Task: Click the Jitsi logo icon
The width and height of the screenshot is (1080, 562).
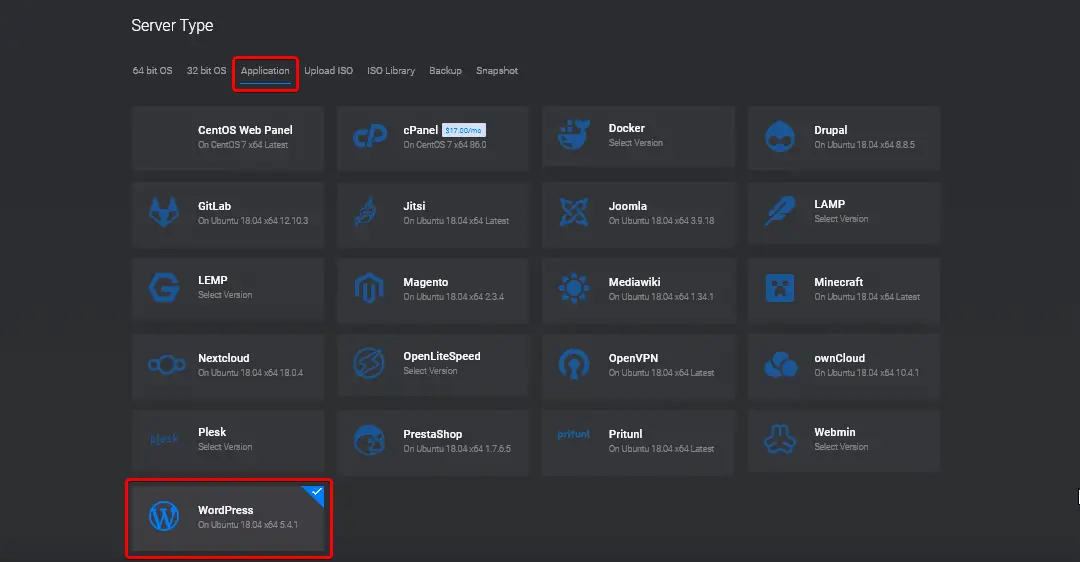Action: coord(366,212)
